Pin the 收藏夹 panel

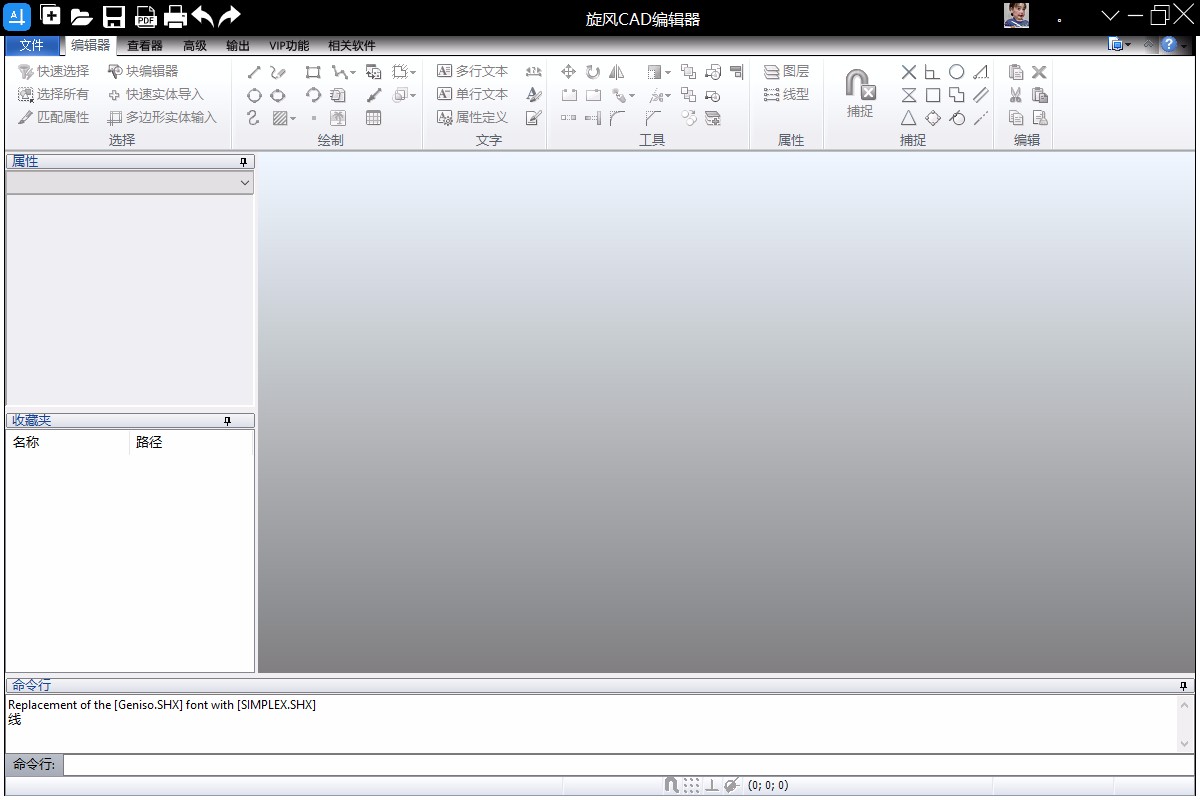point(228,421)
